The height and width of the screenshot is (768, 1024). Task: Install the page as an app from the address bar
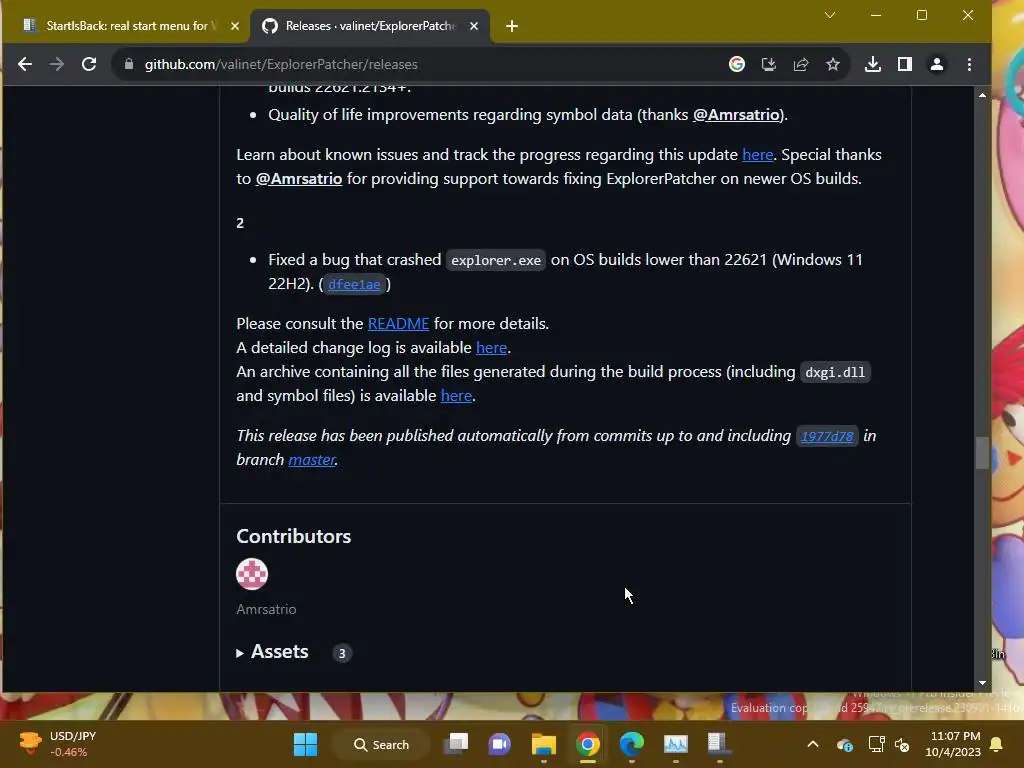pos(769,64)
